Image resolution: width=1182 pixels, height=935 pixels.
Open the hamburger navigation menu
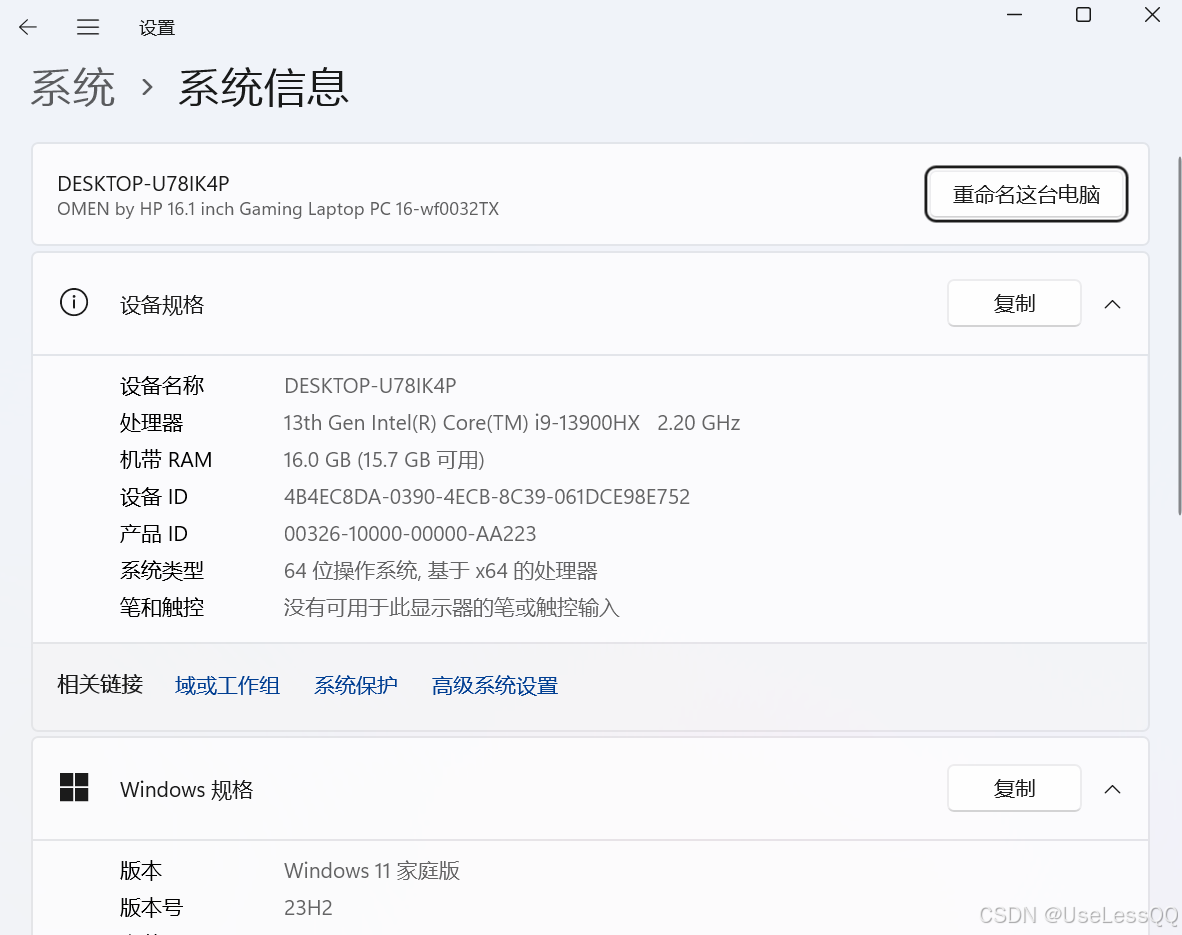88,28
